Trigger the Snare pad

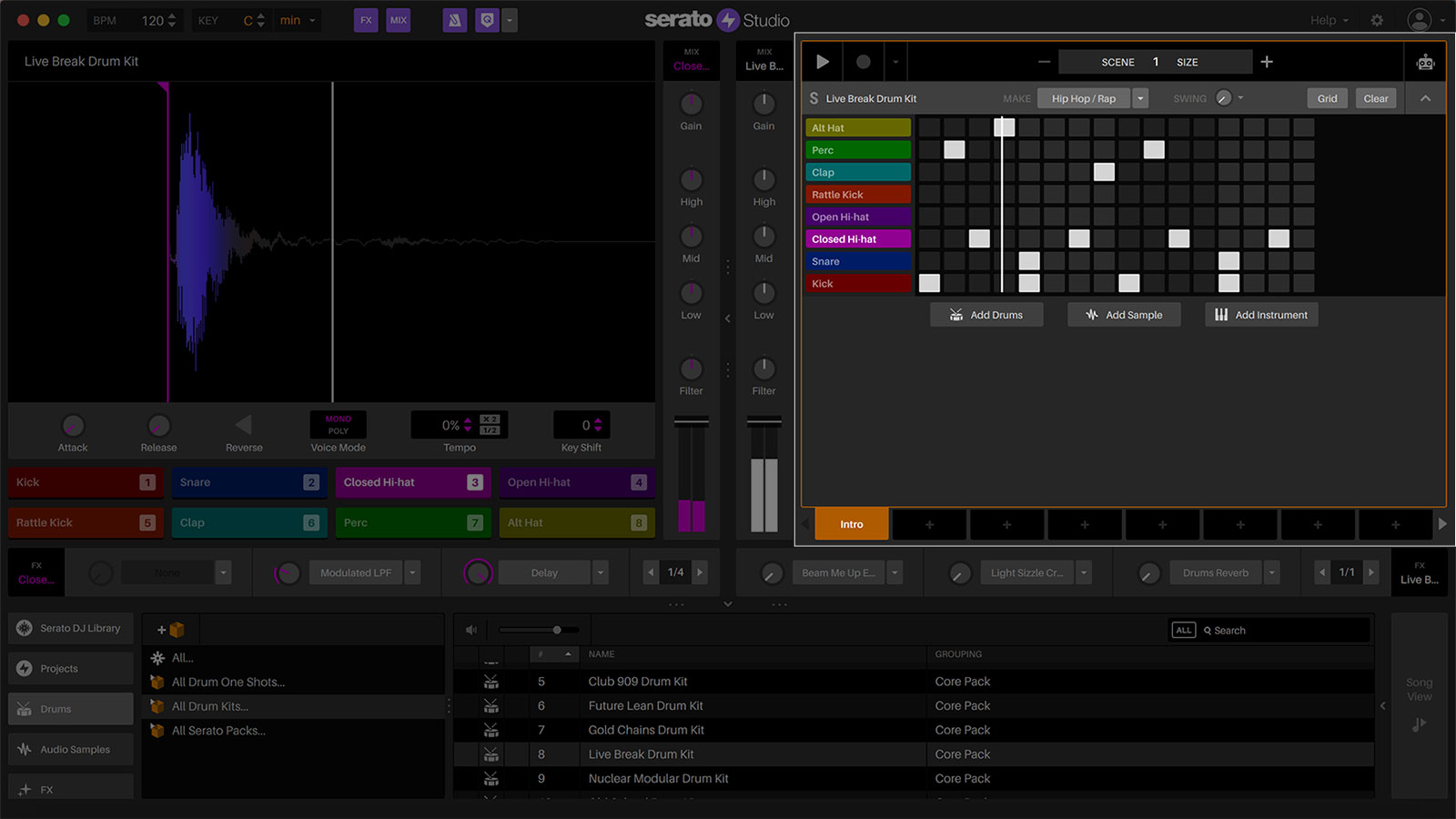pos(248,482)
